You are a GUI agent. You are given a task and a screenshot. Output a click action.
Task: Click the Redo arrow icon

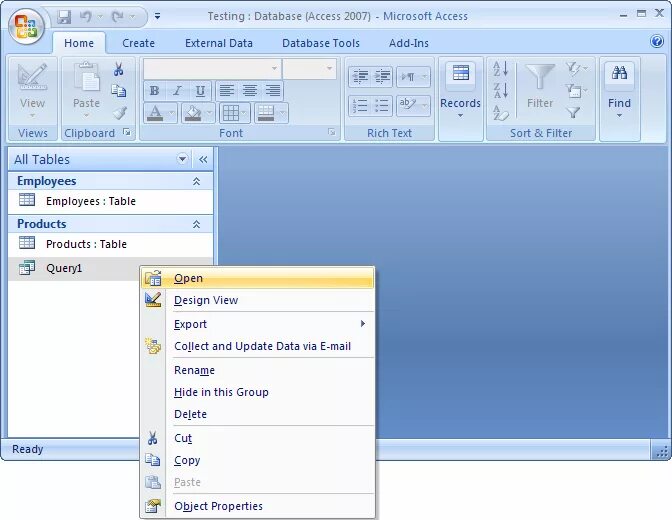pyautogui.click(x=117, y=17)
